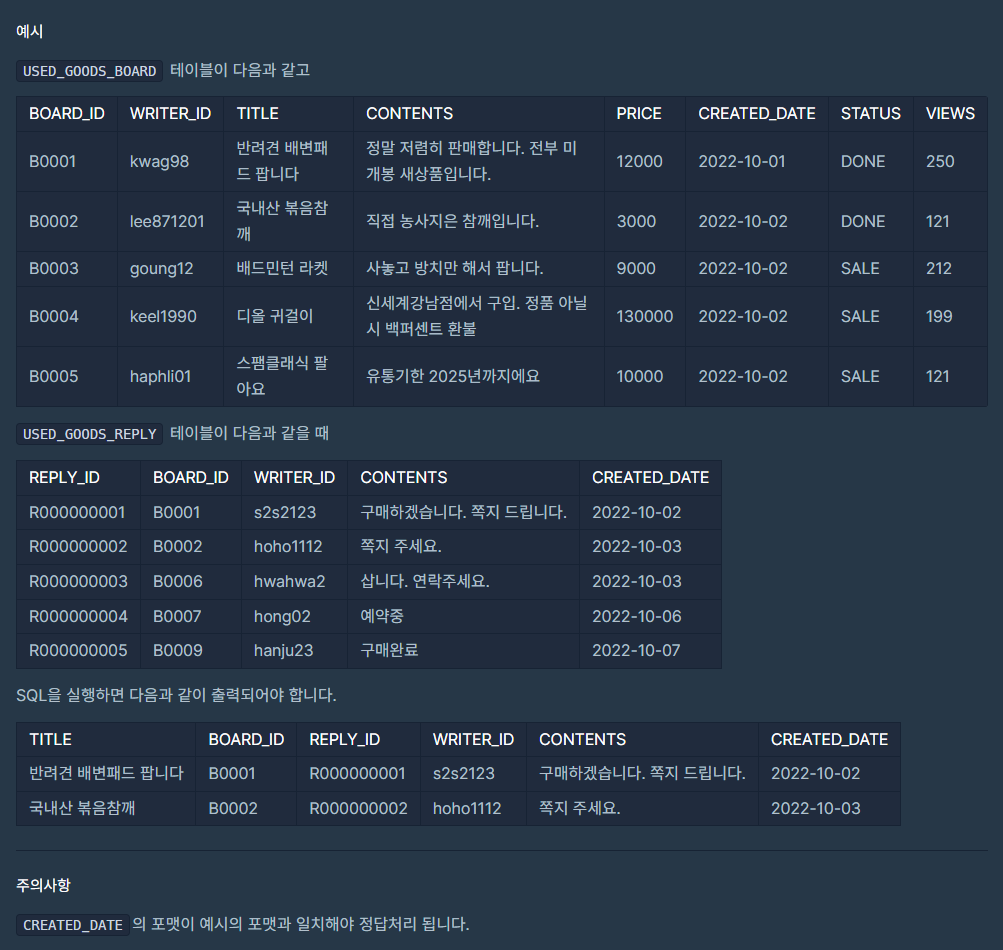Click the CREATED_DATE code label under 주의사항
This screenshot has width=1003, height=950.
[73, 925]
